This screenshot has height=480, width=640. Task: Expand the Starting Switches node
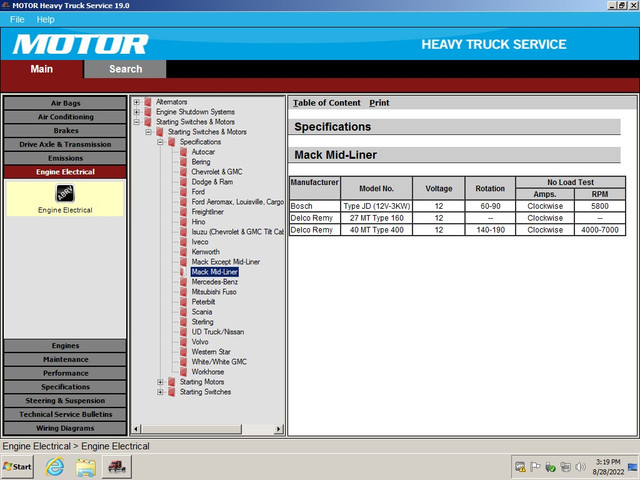(x=160, y=392)
